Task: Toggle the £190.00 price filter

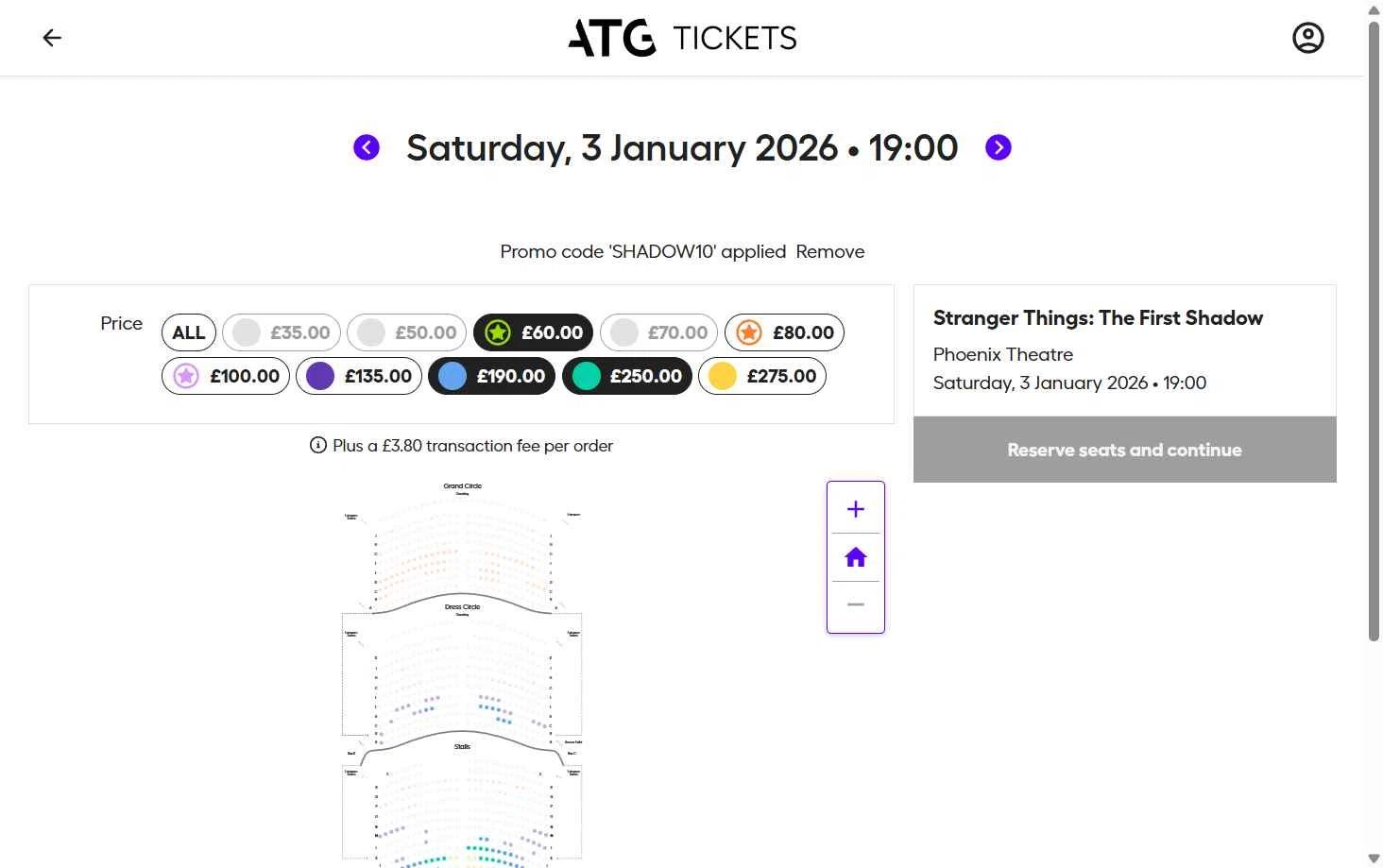Action: click(492, 376)
